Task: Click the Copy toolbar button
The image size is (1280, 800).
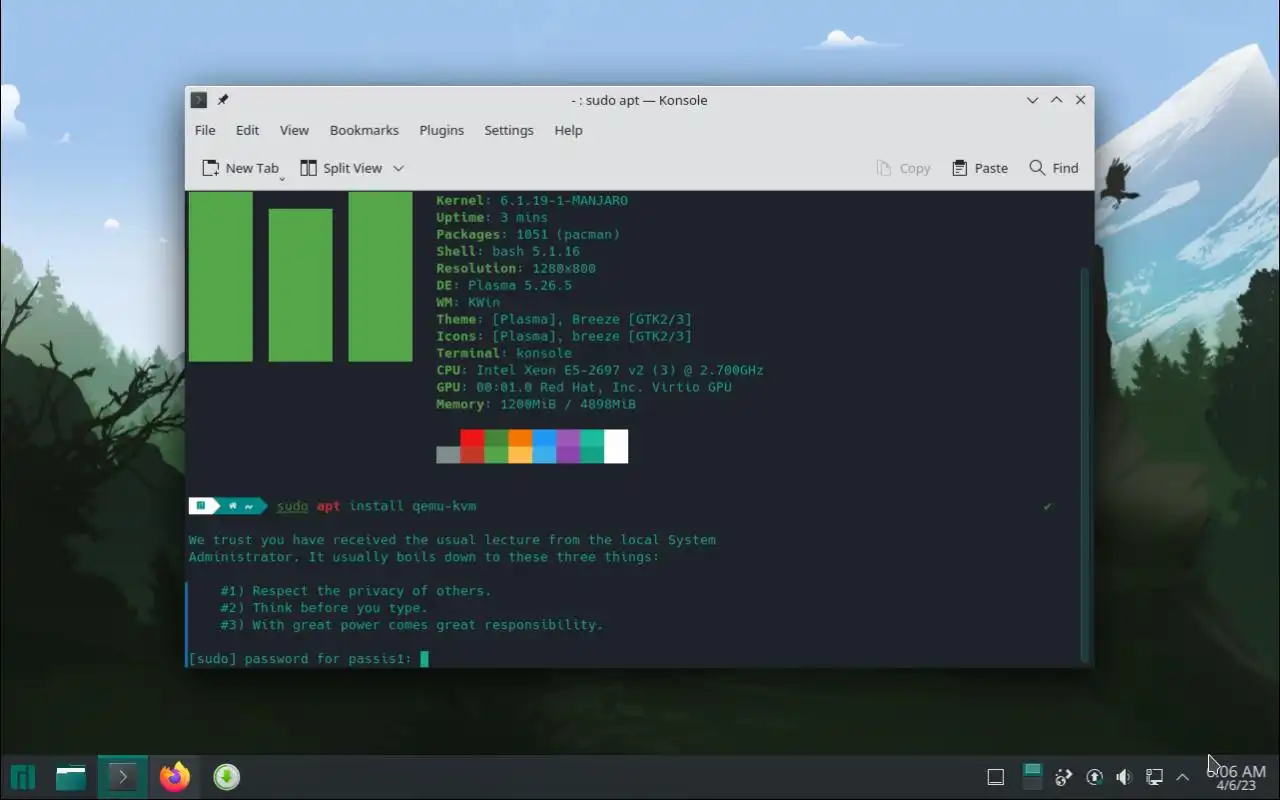Action: [x=903, y=168]
